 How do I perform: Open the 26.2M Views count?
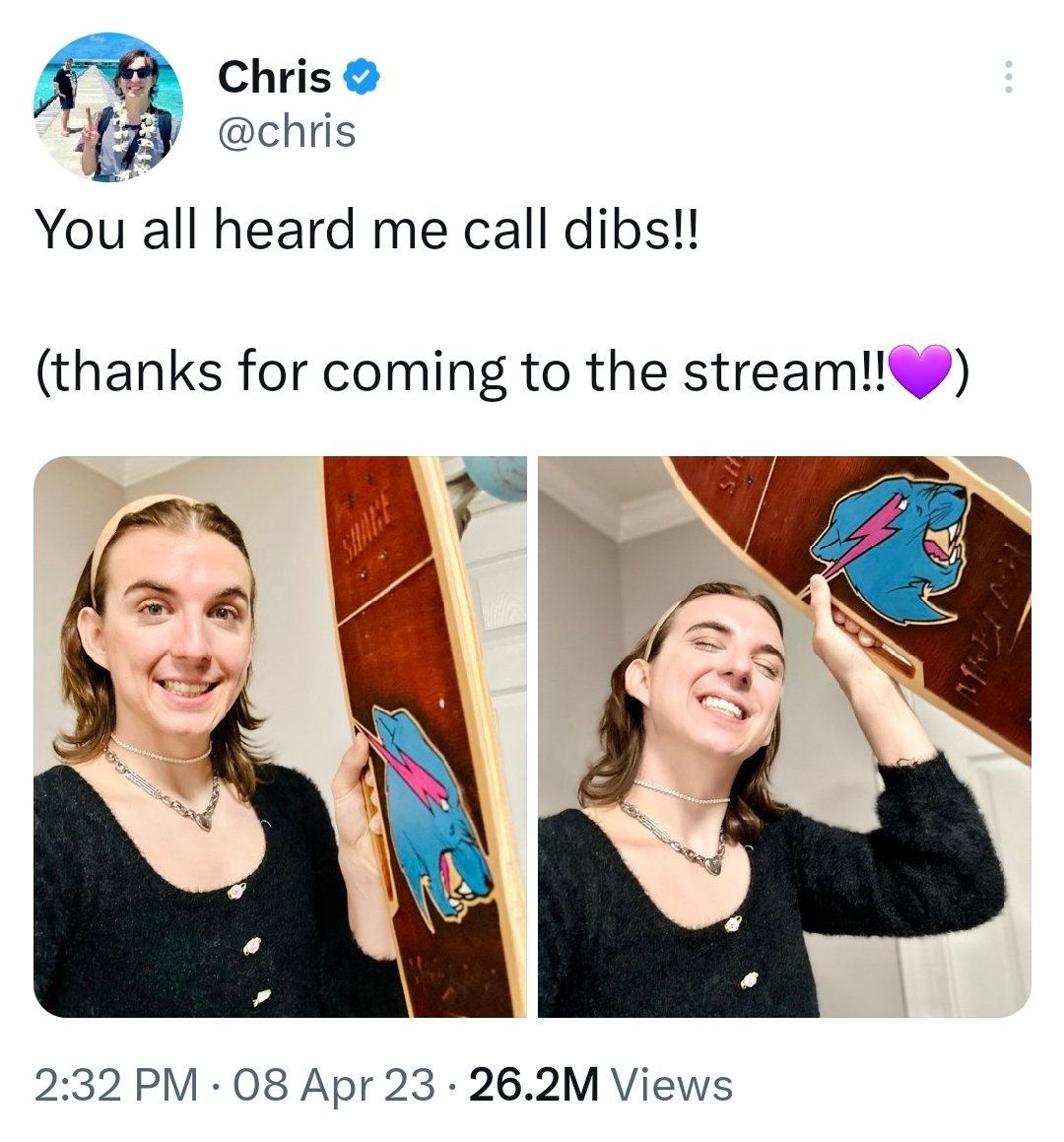click(601, 1085)
